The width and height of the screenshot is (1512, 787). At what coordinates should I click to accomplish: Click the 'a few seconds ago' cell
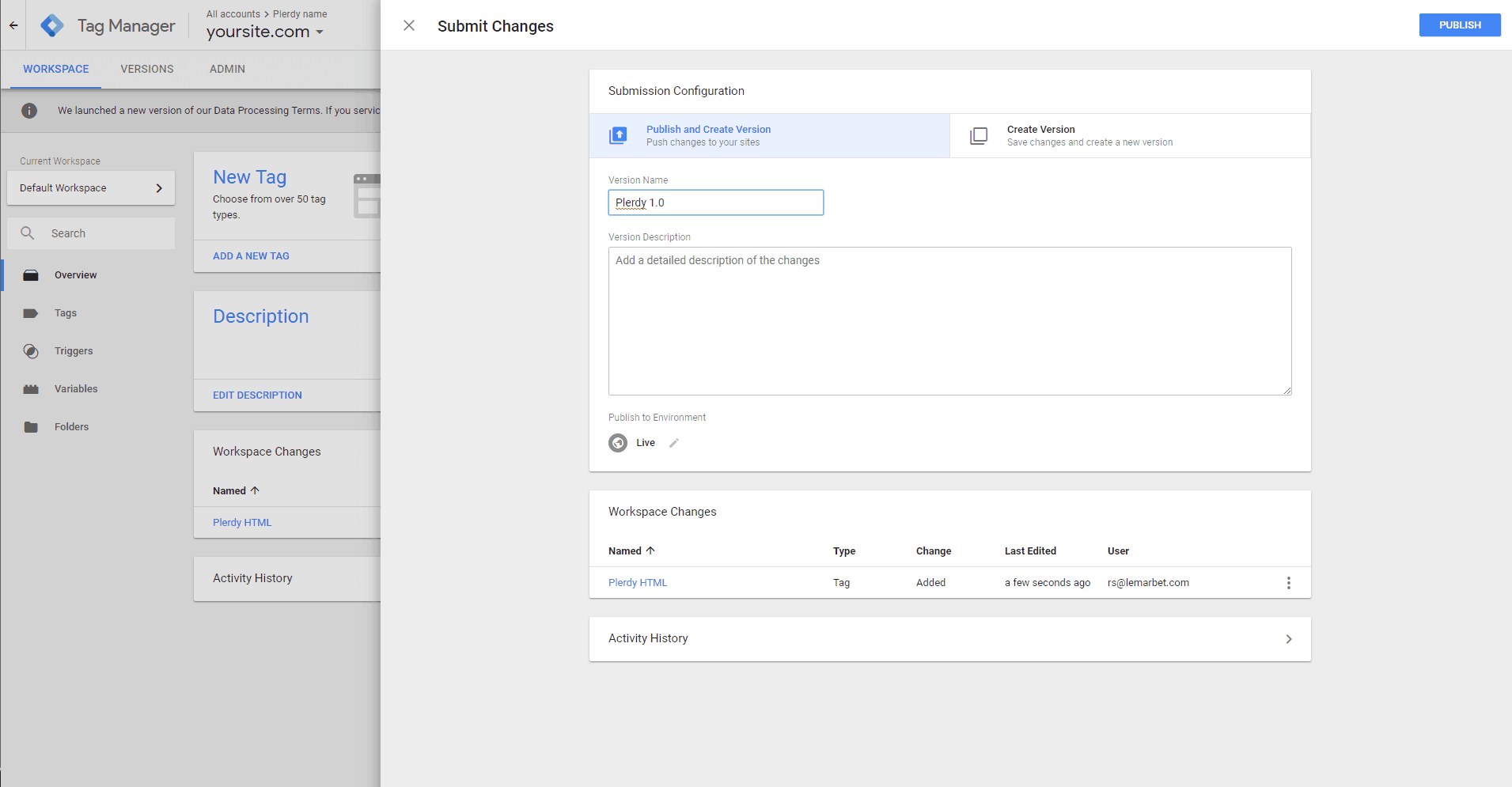coord(1048,583)
